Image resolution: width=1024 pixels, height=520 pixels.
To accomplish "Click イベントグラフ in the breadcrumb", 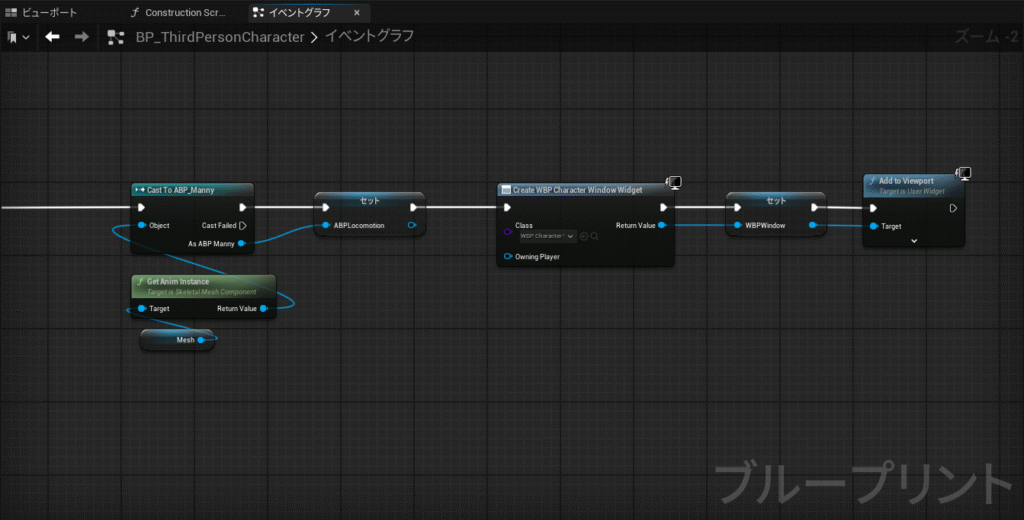I will [x=370, y=36].
